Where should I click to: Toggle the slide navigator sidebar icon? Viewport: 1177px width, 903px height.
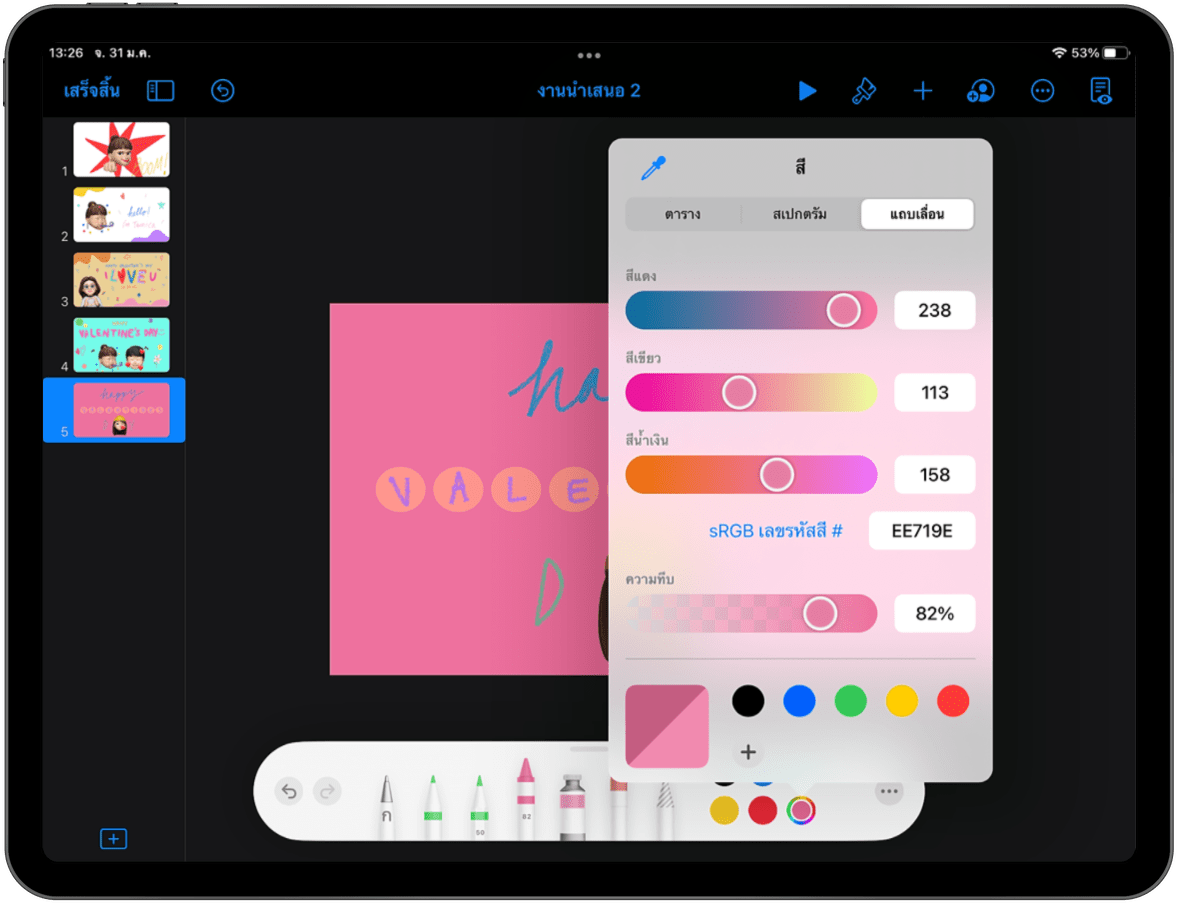pos(160,91)
